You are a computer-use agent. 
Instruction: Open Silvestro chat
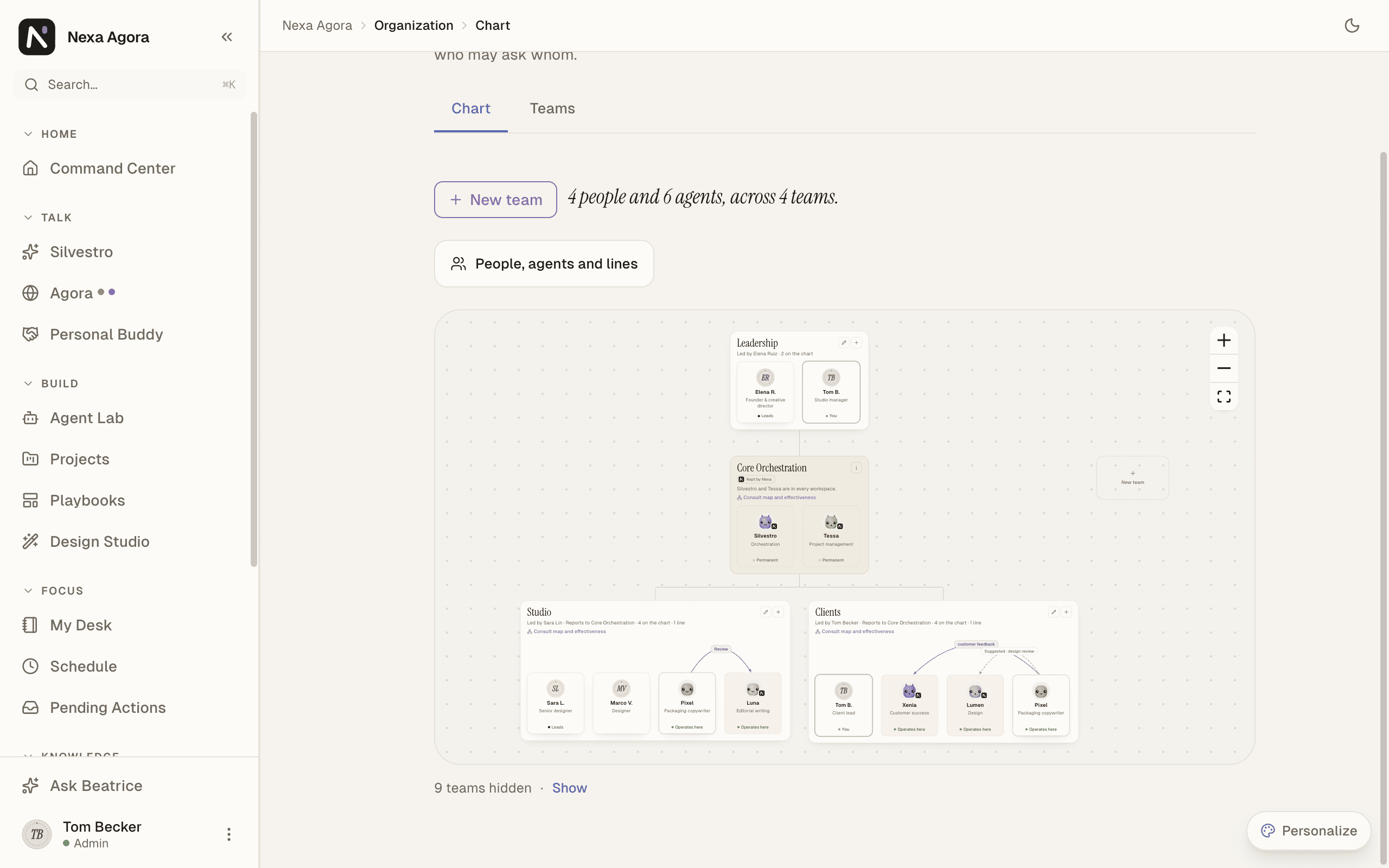point(130,252)
